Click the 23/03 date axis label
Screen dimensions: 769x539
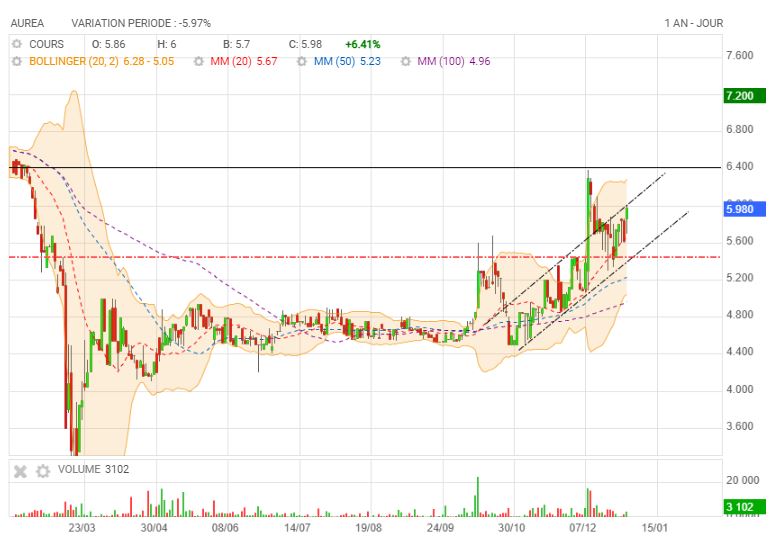click(82, 528)
